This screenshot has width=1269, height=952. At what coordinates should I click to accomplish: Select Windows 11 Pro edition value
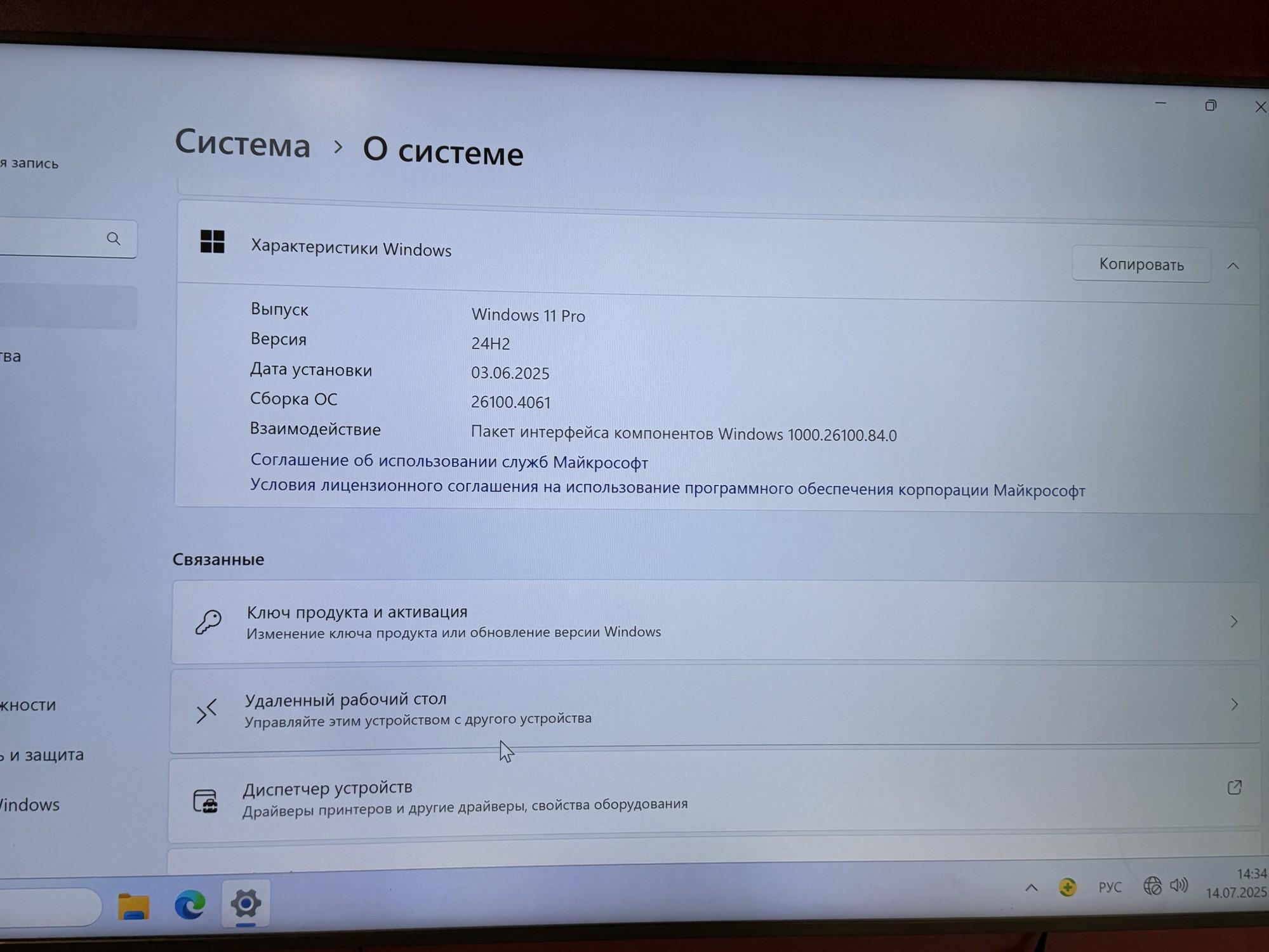528,315
